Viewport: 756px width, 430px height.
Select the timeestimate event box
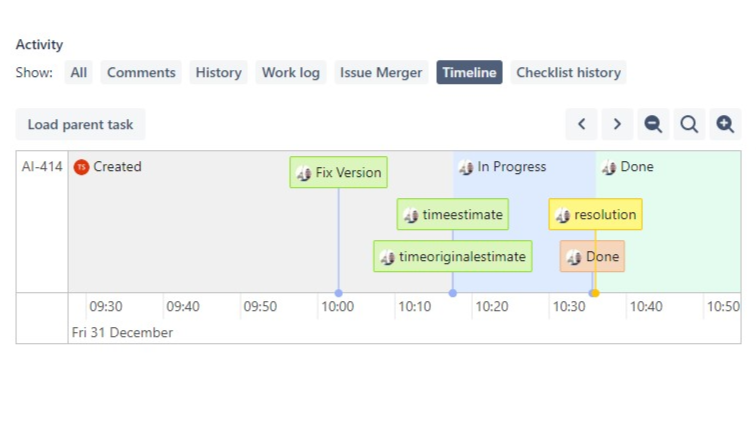click(453, 214)
